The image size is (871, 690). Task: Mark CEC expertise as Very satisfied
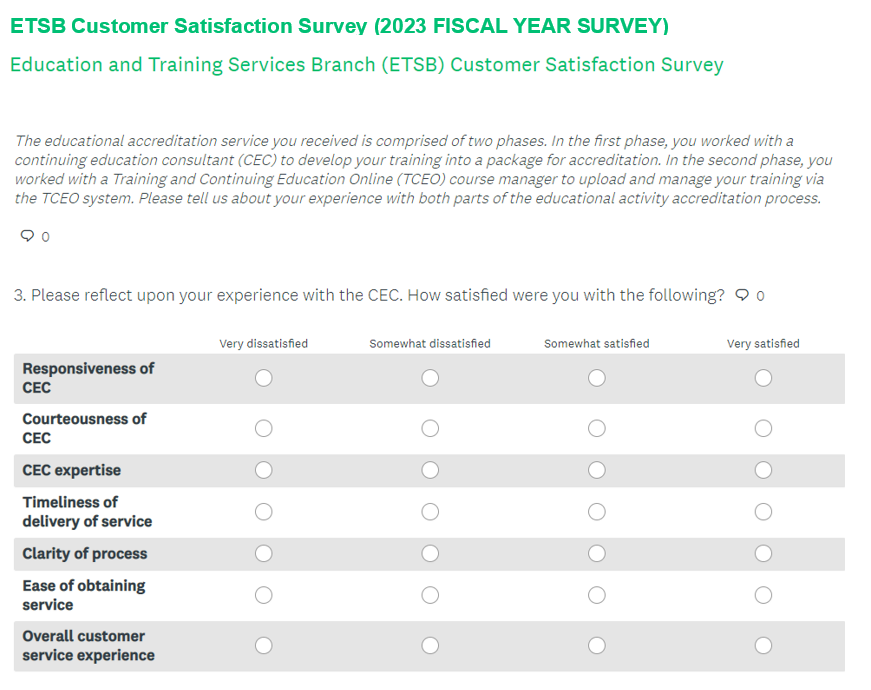click(763, 470)
